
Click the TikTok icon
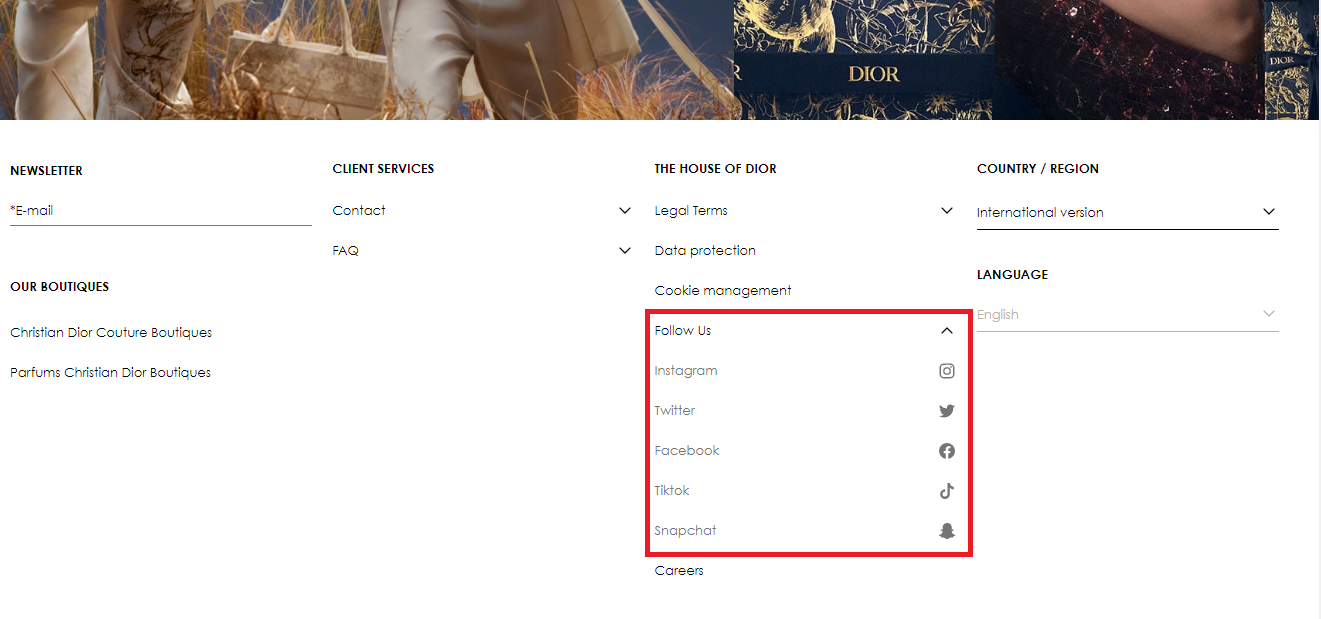(946, 491)
